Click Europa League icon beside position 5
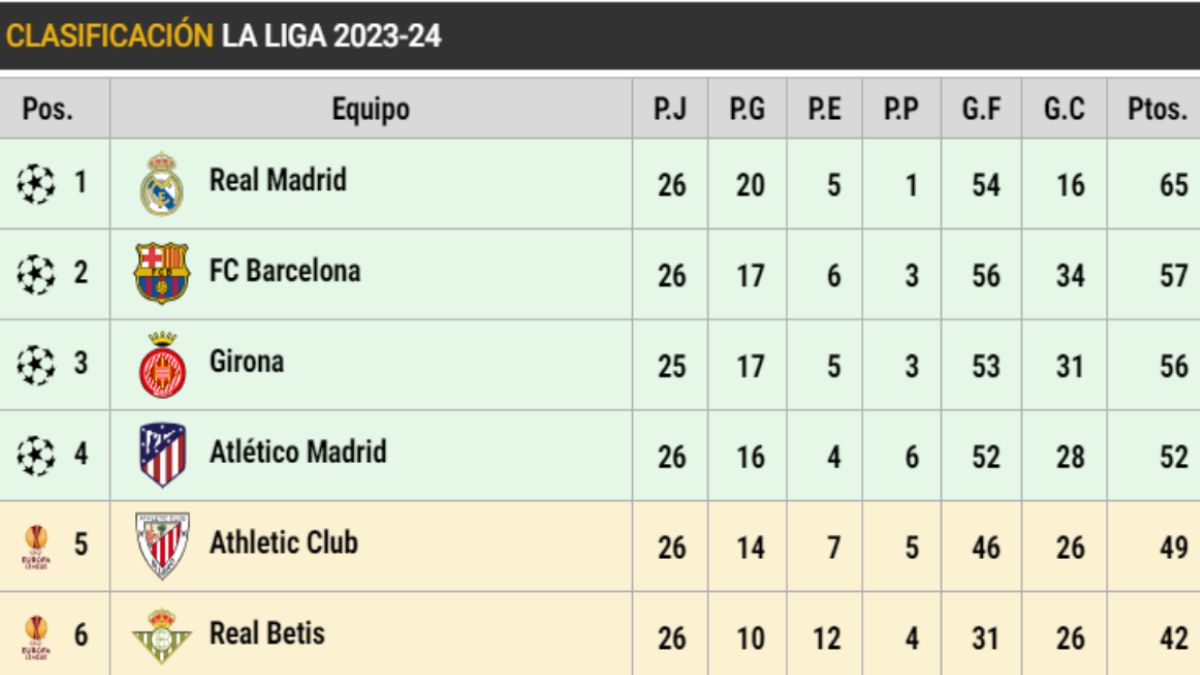Screen dimensions: 1200x675 point(37,547)
